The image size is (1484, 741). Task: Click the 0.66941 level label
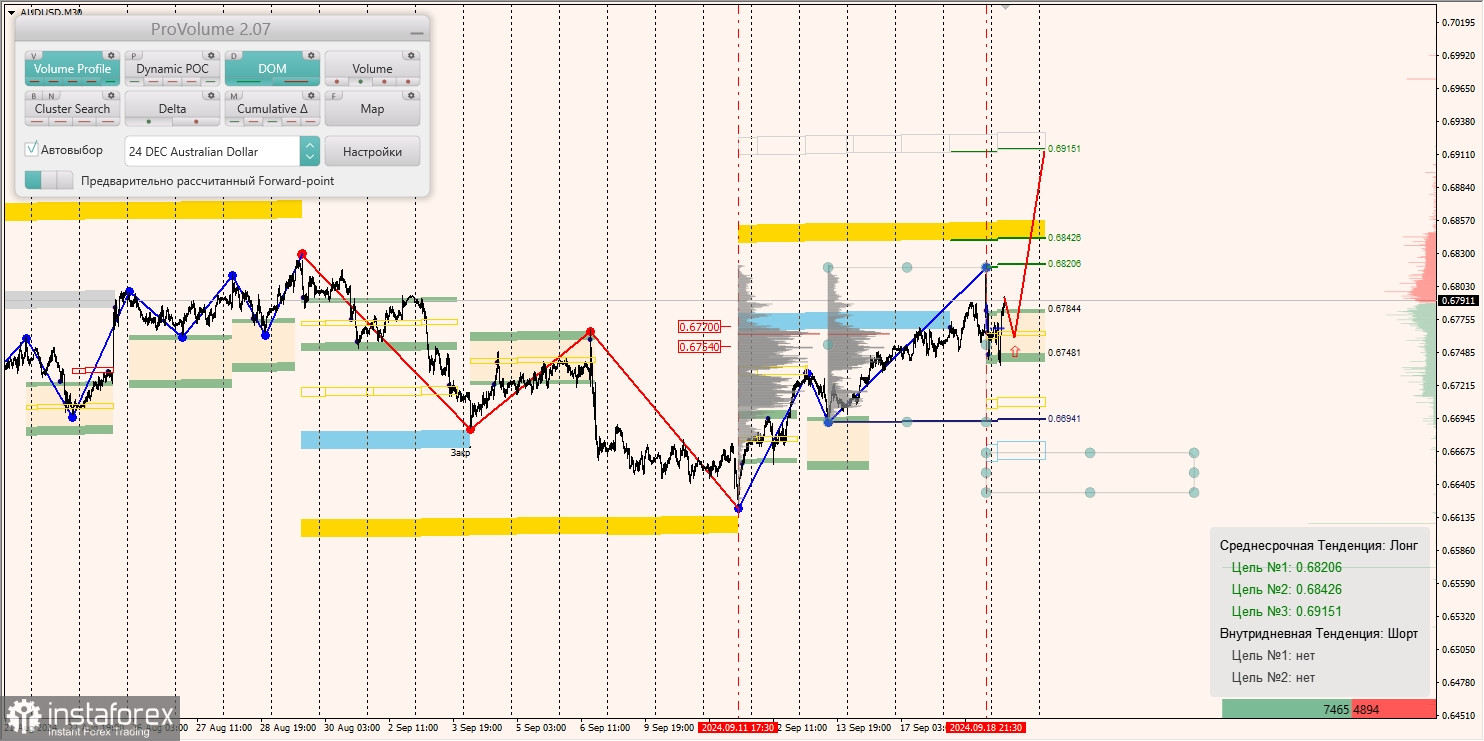click(1064, 418)
